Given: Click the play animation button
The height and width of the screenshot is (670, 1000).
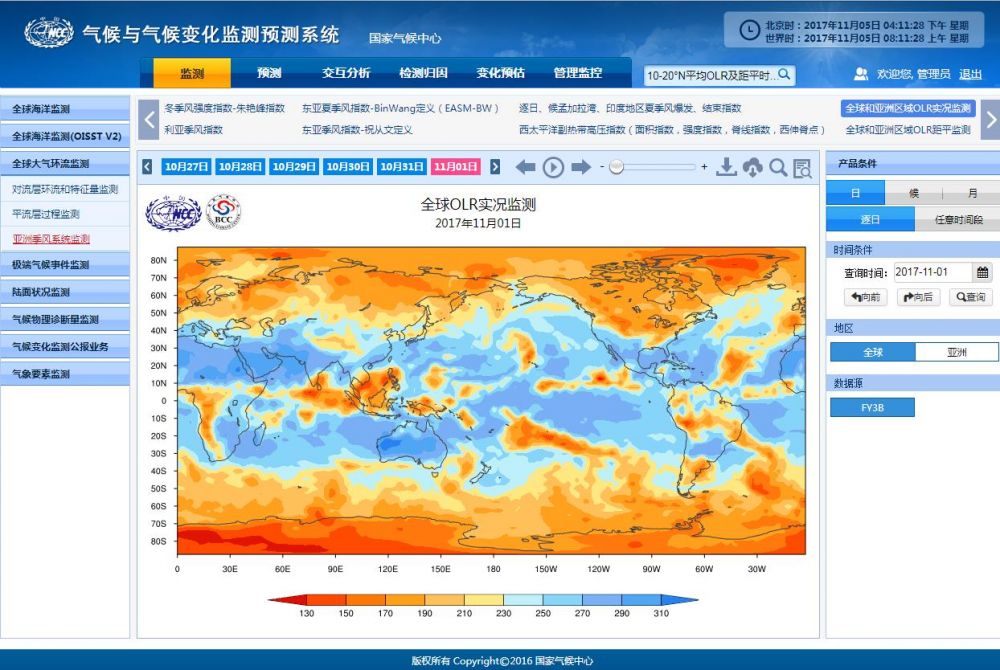Looking at the screenshot, I should tap(553, 168).
